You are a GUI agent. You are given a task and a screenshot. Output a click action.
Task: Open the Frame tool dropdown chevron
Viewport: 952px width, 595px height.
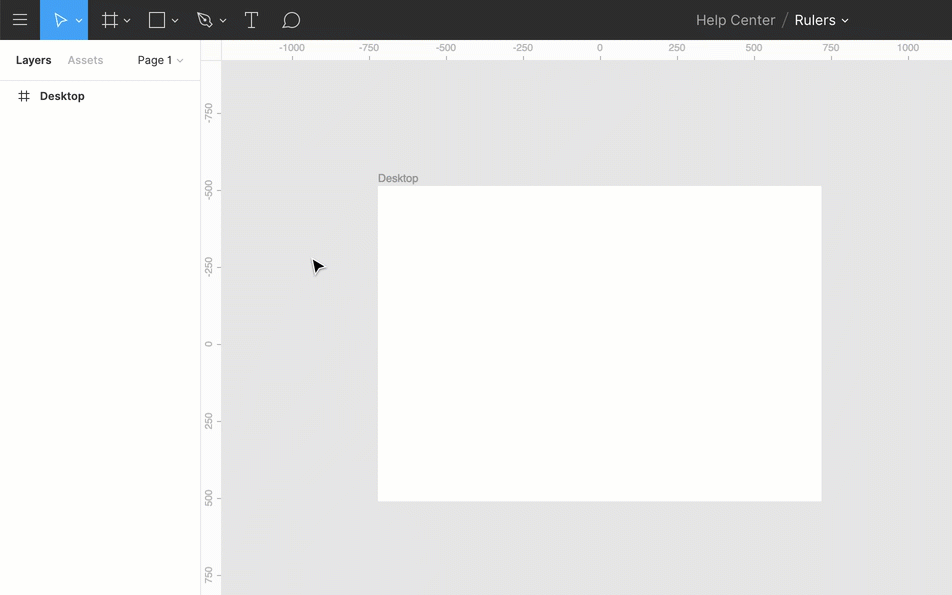[x=127, y=21]
